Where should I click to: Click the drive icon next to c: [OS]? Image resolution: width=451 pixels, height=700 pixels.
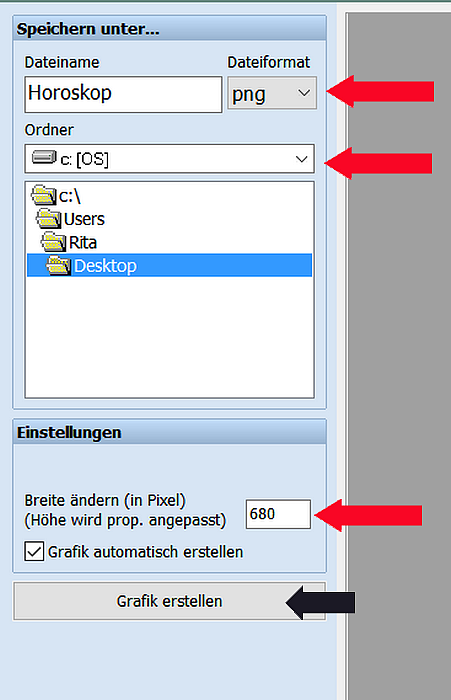click(x=44, y=157)
